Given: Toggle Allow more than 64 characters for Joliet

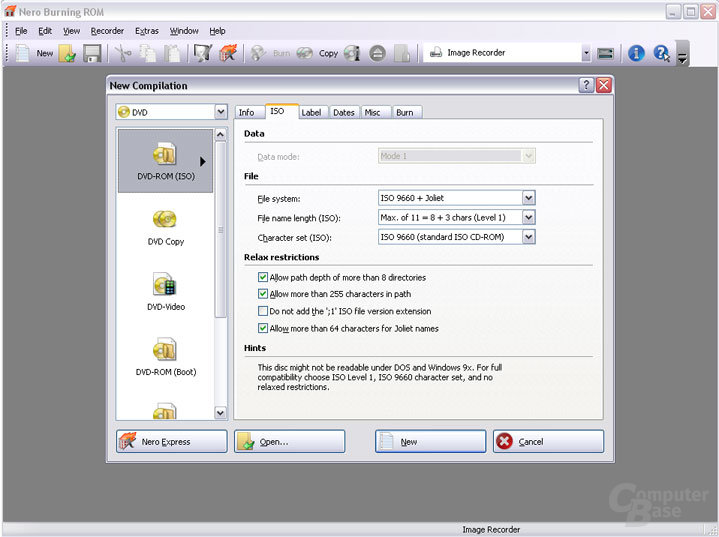Looking at the screenshot, I should [263, 328].
